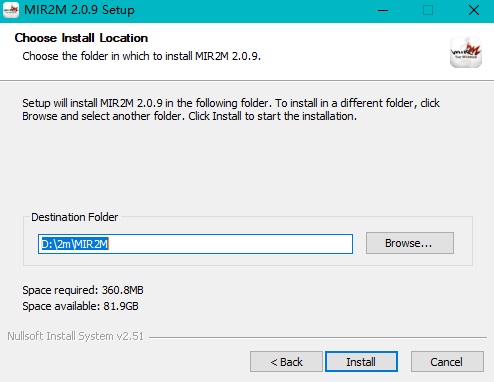
Task: Click the greyed-out maximize button
Action: [x=428, y=10]
